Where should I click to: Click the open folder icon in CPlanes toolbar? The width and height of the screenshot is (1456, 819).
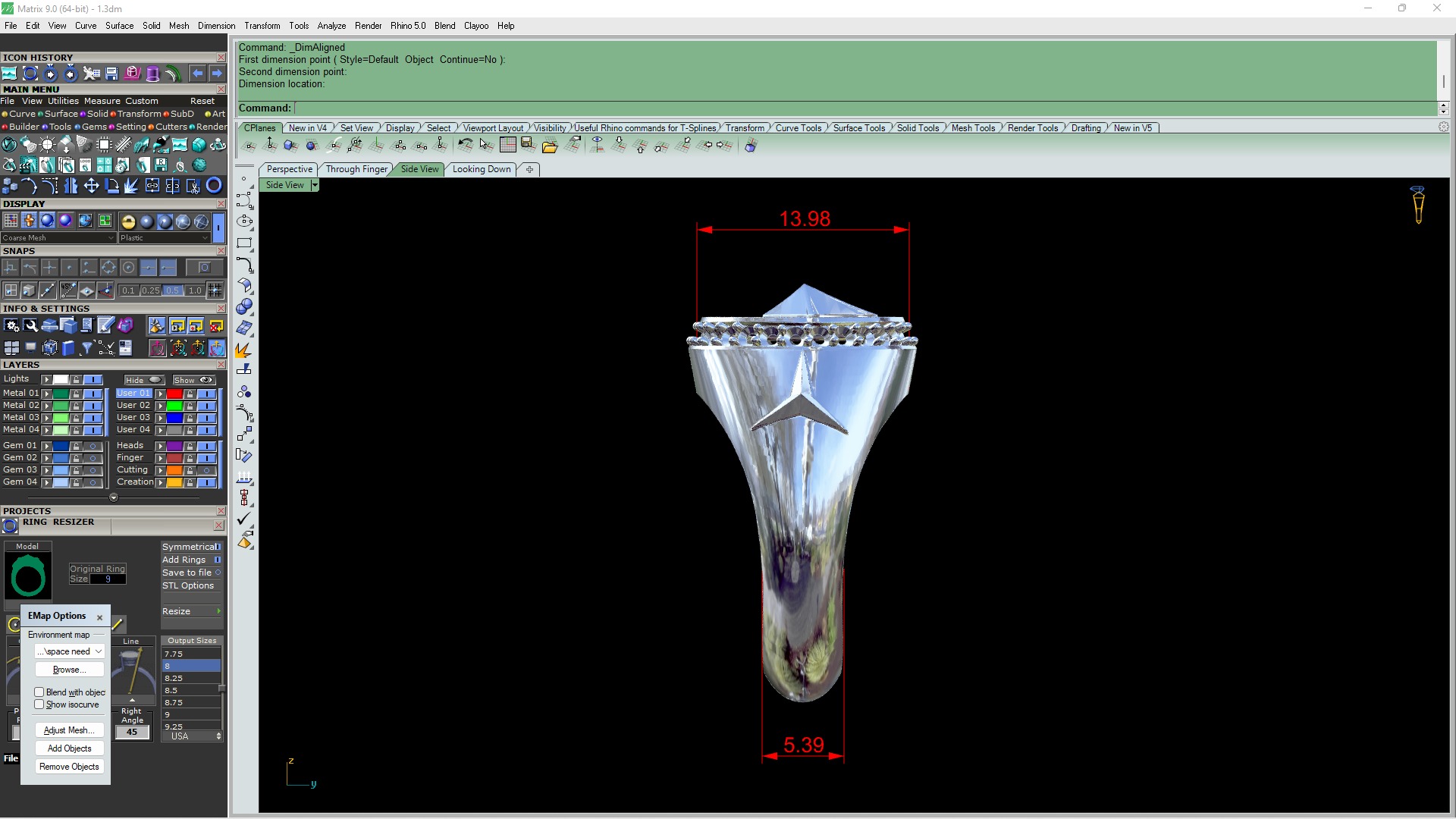tap(550, 146)
